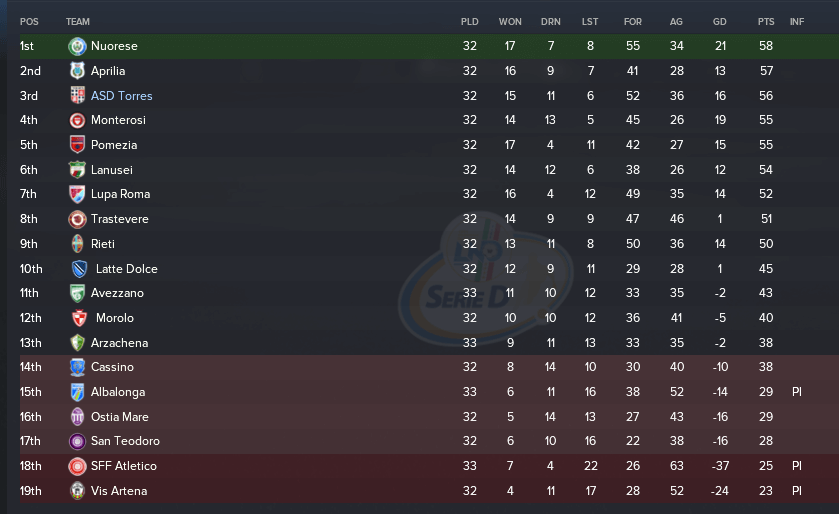Click Albalonga's Pl info marker

click(797, 392)
